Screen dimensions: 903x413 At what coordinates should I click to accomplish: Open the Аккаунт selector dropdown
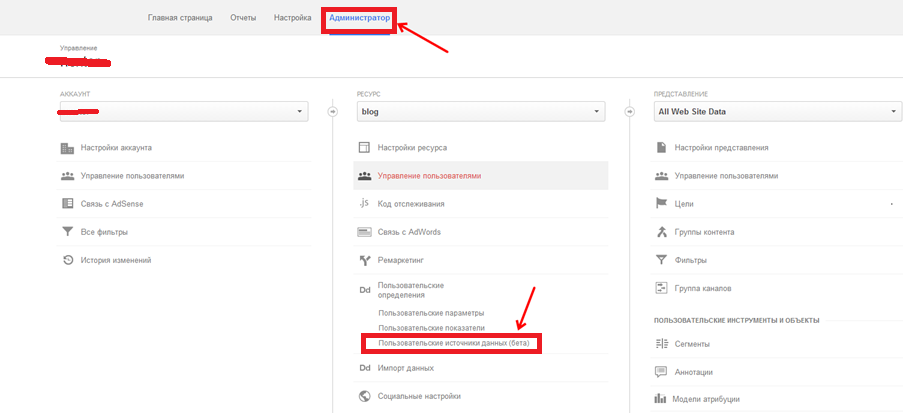click(184, 112)
